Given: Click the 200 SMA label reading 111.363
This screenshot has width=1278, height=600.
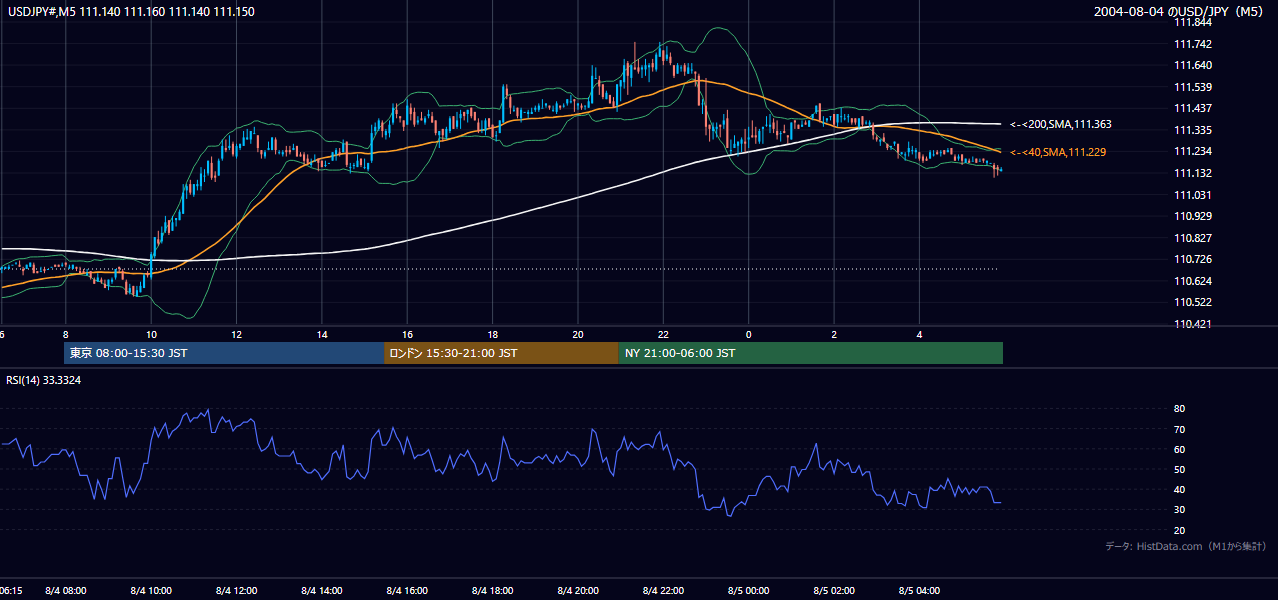Looking at the screenshot, I should click(x=1061, y=125).
